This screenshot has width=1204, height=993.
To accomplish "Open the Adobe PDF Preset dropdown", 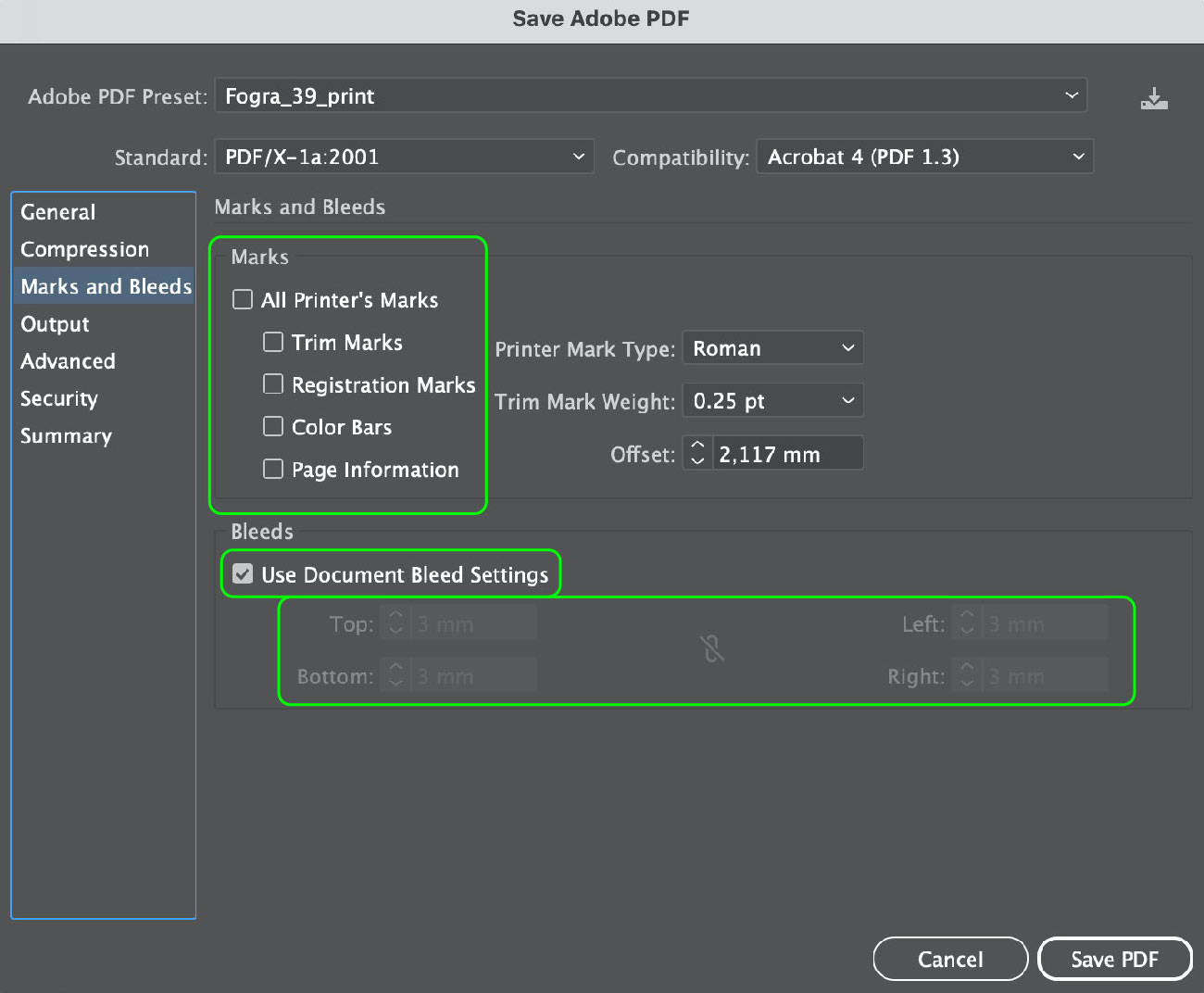I will pos(651,95).
